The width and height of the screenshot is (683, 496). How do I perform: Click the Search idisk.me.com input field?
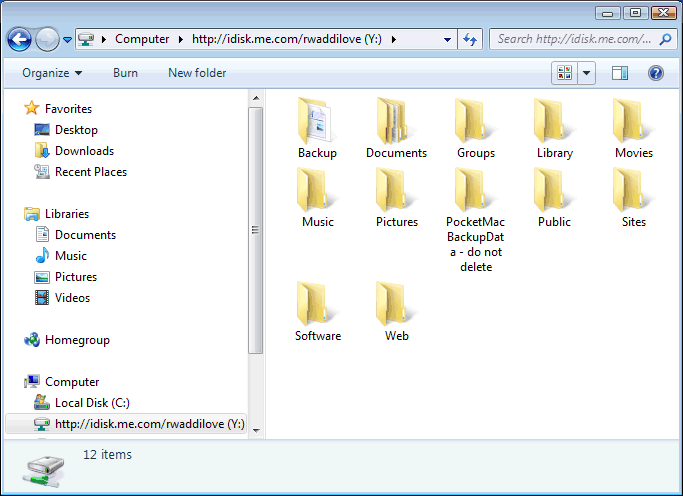pos(574,40)
